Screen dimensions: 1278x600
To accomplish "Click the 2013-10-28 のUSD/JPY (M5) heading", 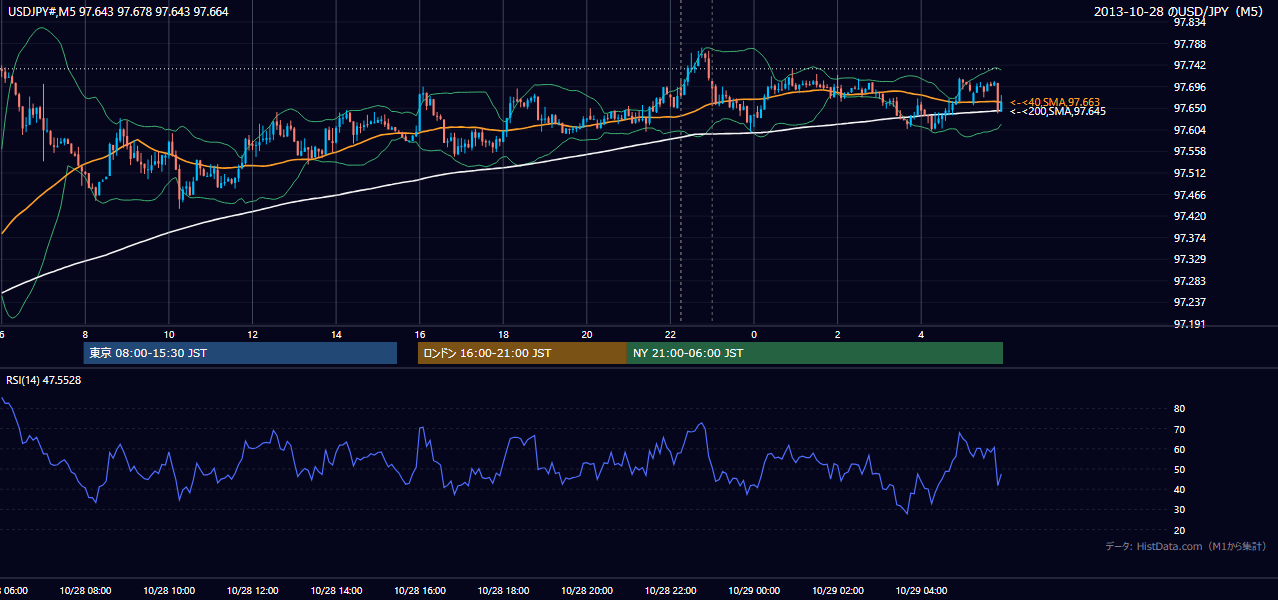I will tap(1180, 12).
